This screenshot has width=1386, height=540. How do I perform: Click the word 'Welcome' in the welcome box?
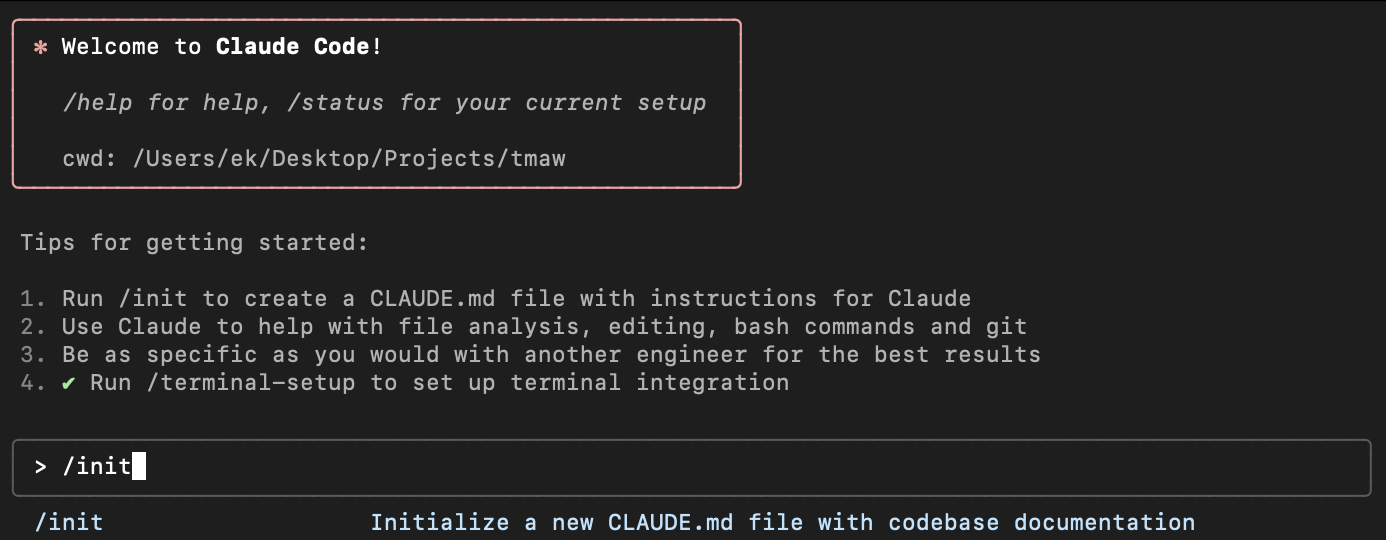point(111,47)
